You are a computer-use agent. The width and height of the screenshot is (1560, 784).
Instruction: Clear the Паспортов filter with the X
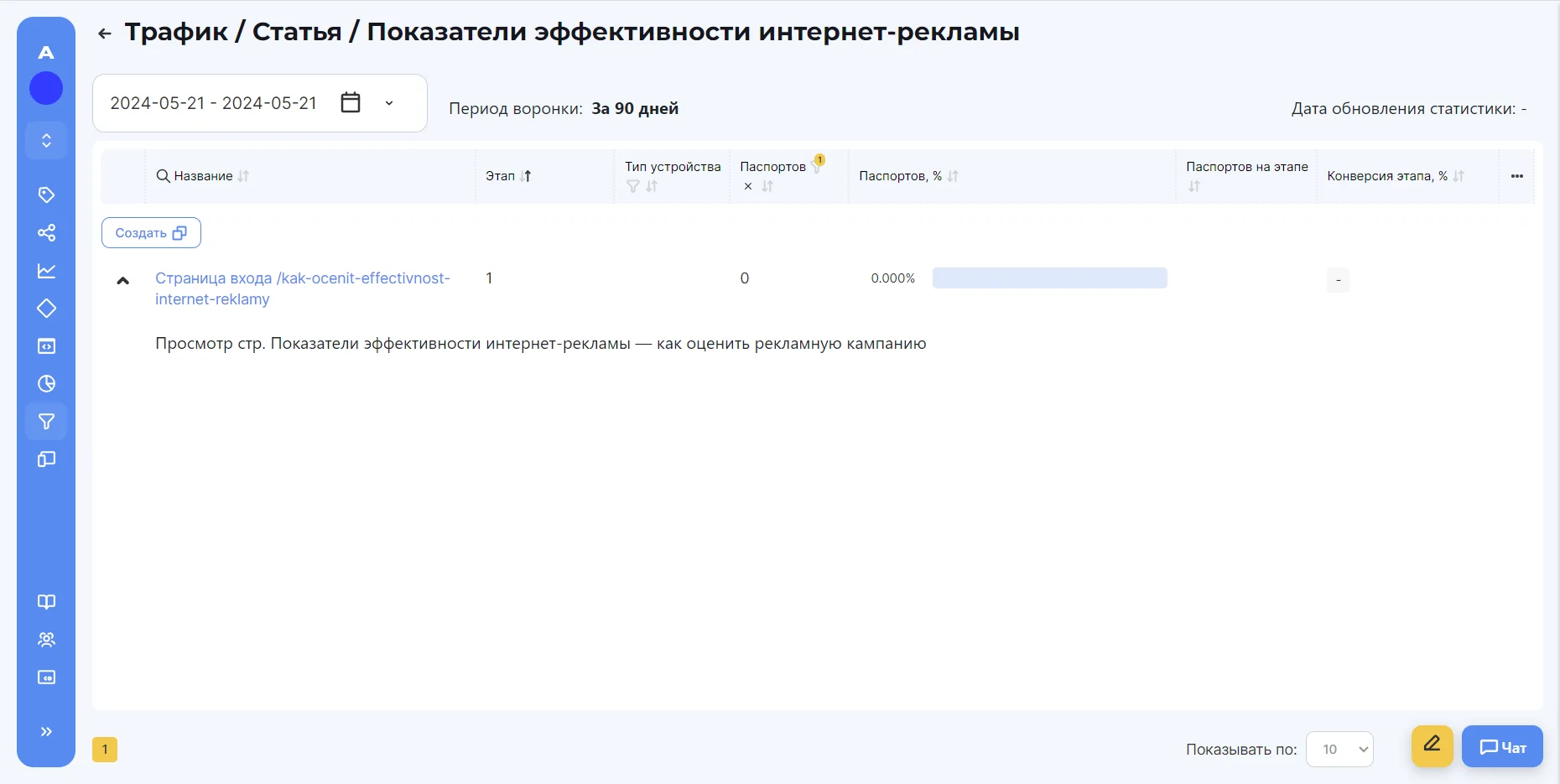click(748, 186)
